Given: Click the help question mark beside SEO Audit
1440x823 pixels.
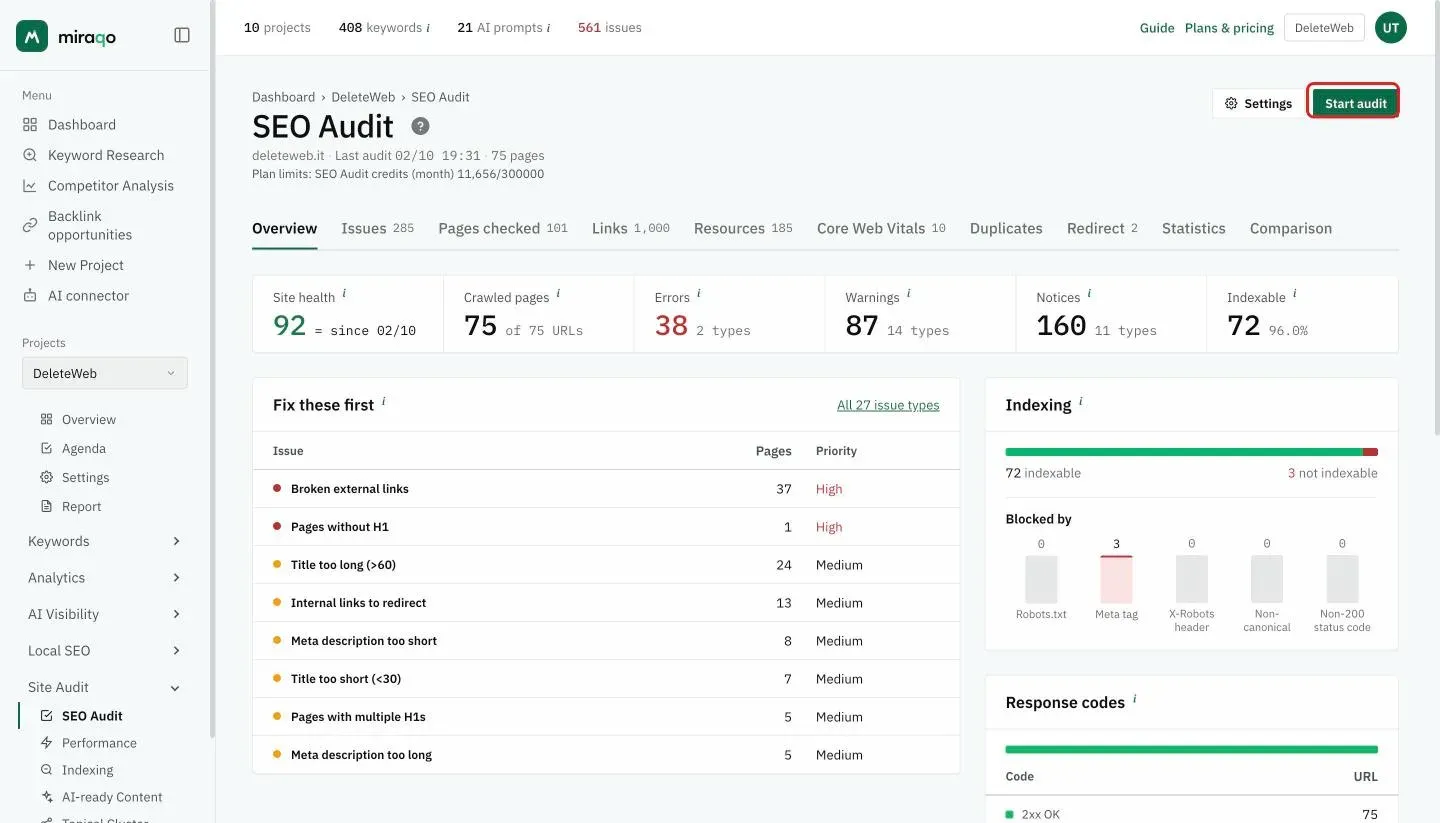Looking at the screenshot, I should [421, 126].
